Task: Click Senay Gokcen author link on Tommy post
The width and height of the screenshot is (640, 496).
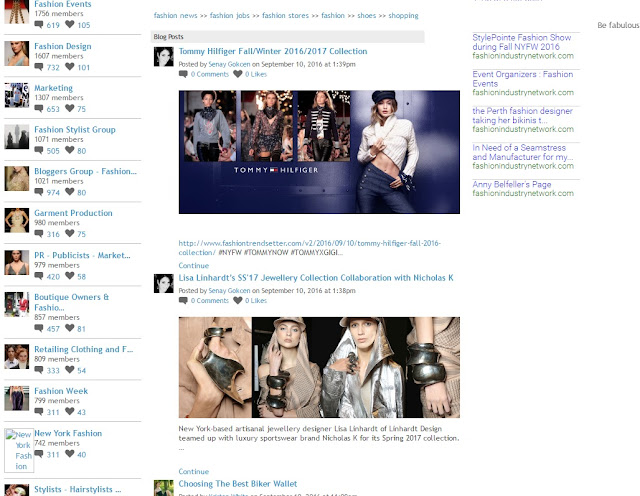Action: click(229, 64)
